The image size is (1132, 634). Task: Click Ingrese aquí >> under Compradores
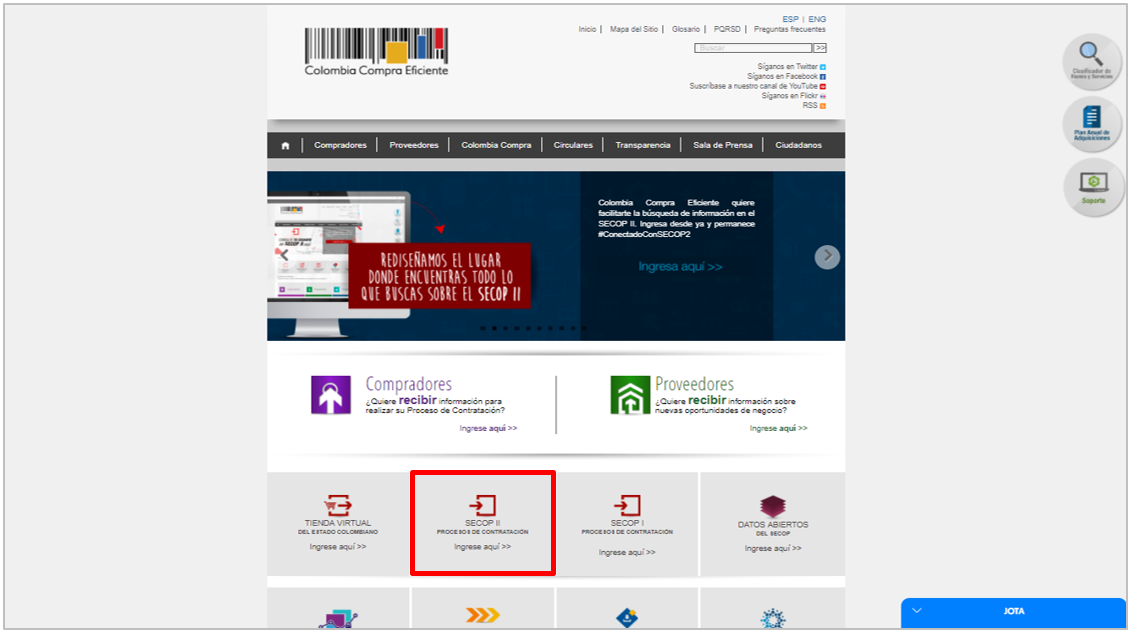pos(488,428)
